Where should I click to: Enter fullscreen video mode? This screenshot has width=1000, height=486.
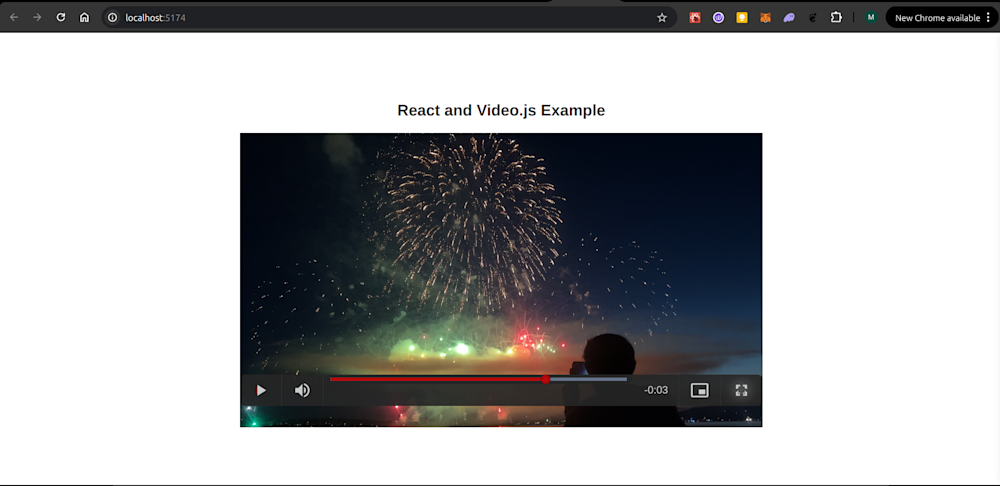tap(741, 390)
